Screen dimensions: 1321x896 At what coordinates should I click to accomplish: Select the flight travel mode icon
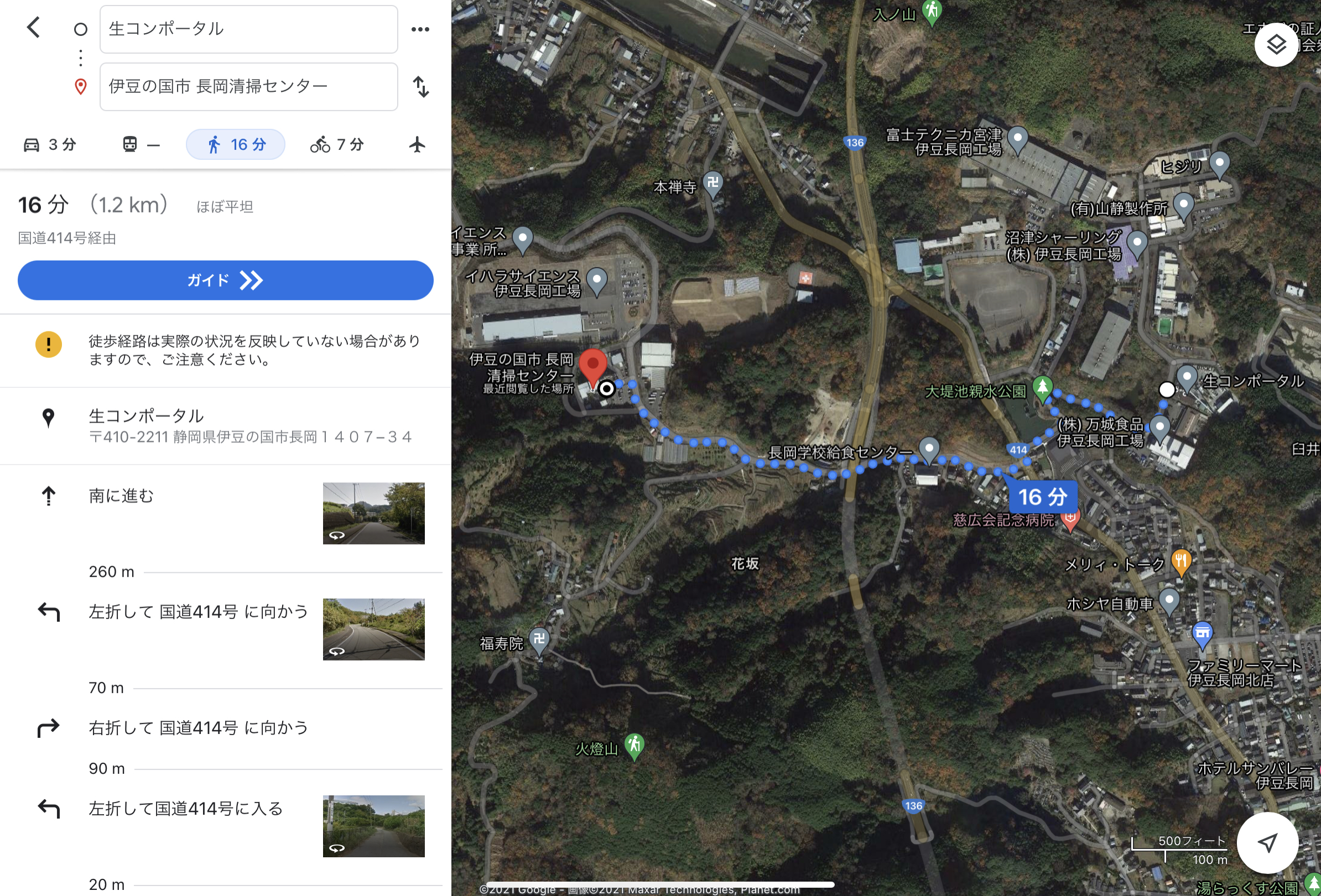tap(417, 144)
